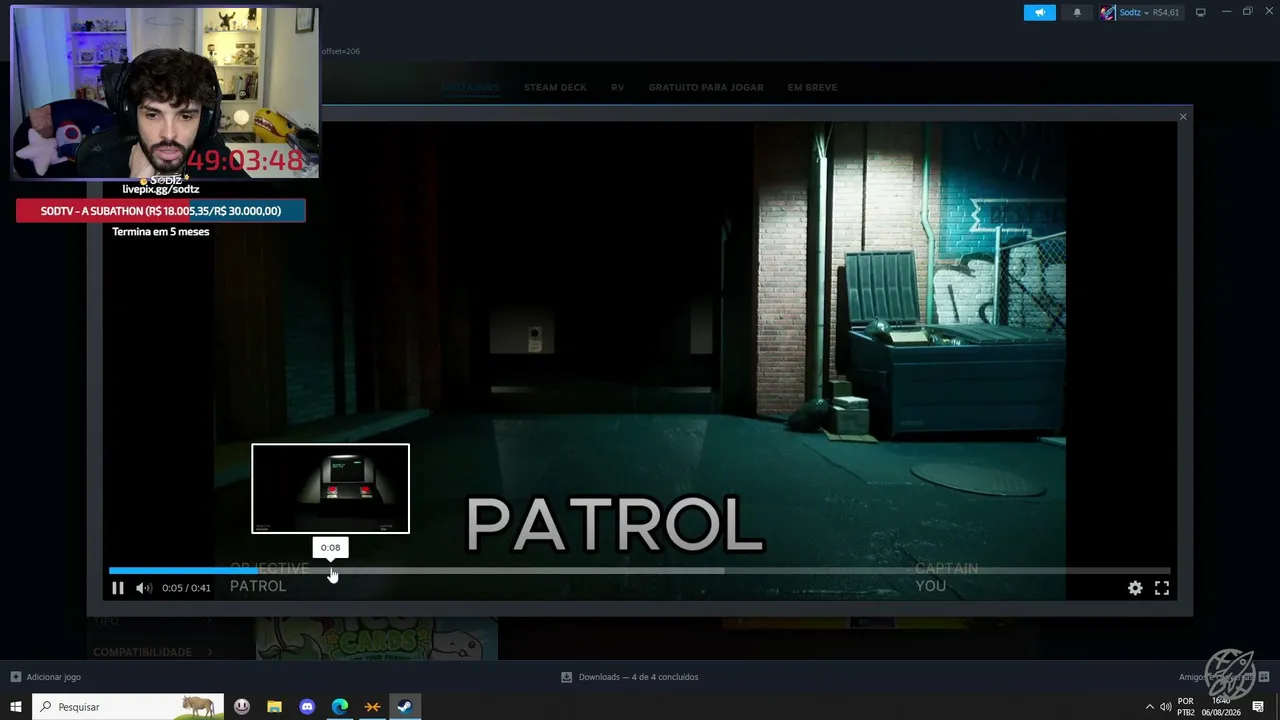
Task: Open Steam notifications bell
Action: point(1077,12)
